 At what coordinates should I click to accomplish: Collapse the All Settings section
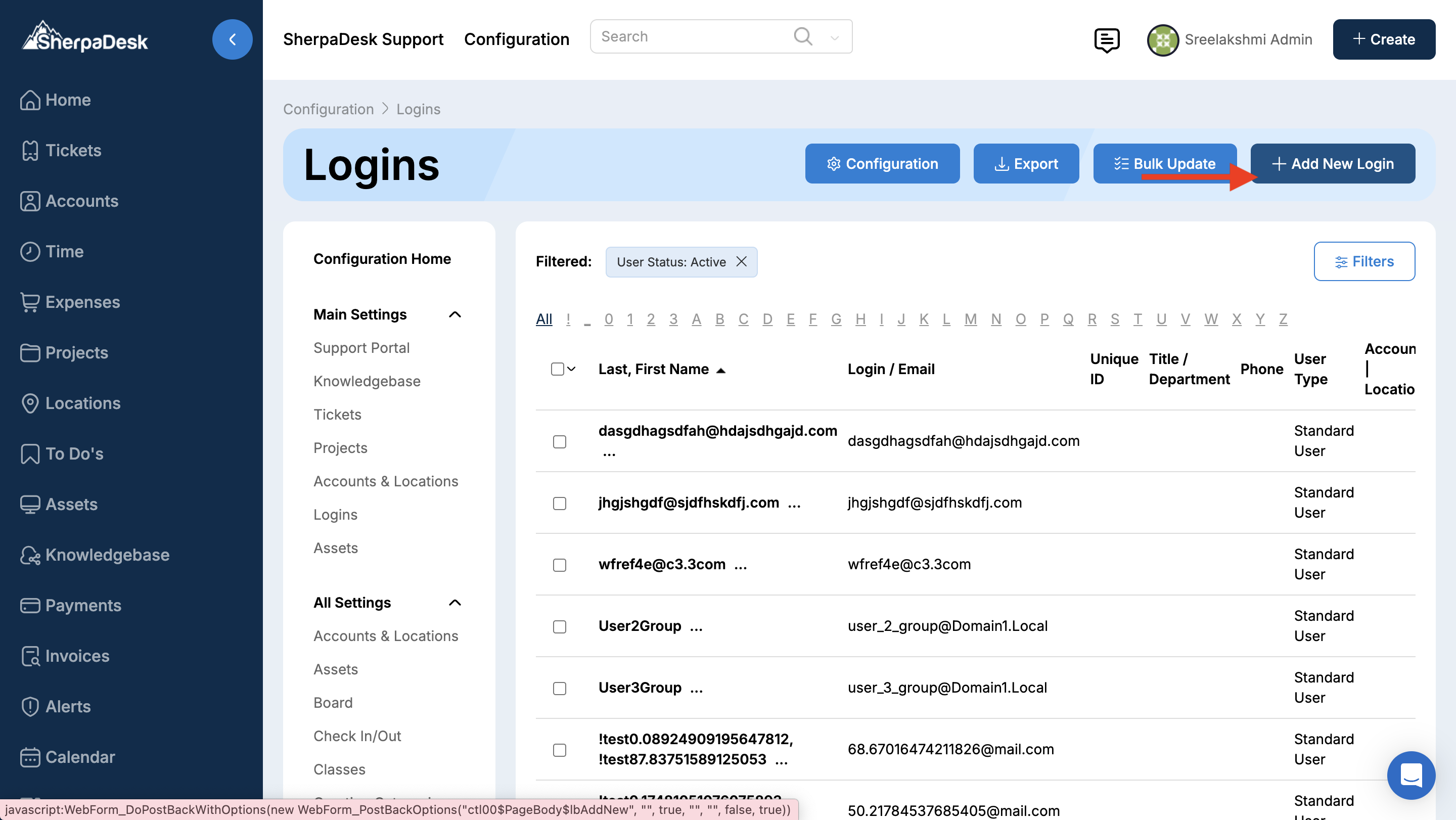tap(455, 603)
